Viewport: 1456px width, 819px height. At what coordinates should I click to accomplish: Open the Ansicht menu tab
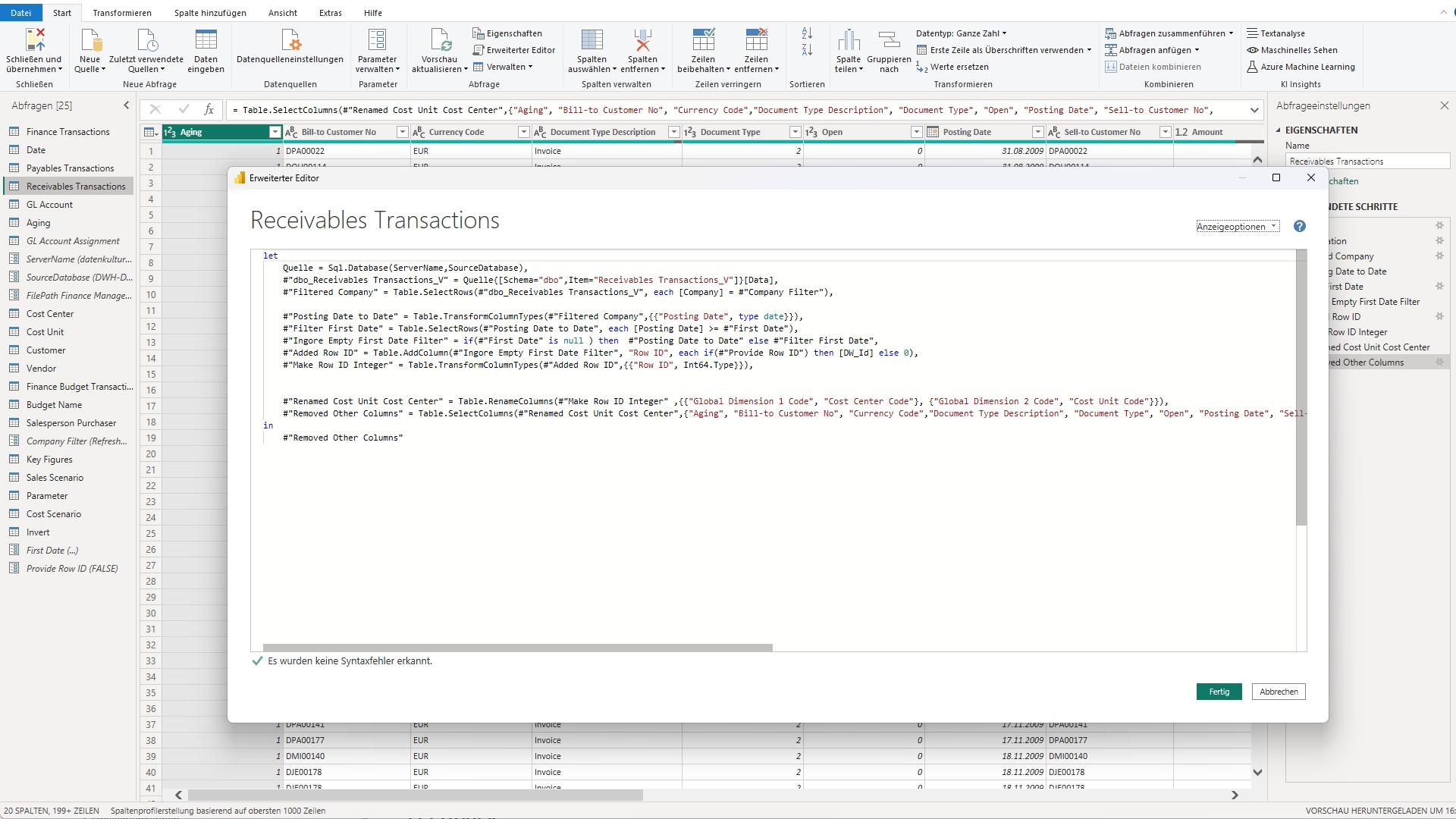tap(282, 12)
